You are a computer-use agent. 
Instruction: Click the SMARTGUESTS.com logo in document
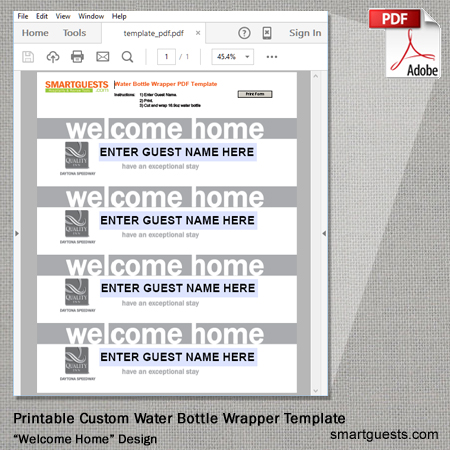coord(77,86)
